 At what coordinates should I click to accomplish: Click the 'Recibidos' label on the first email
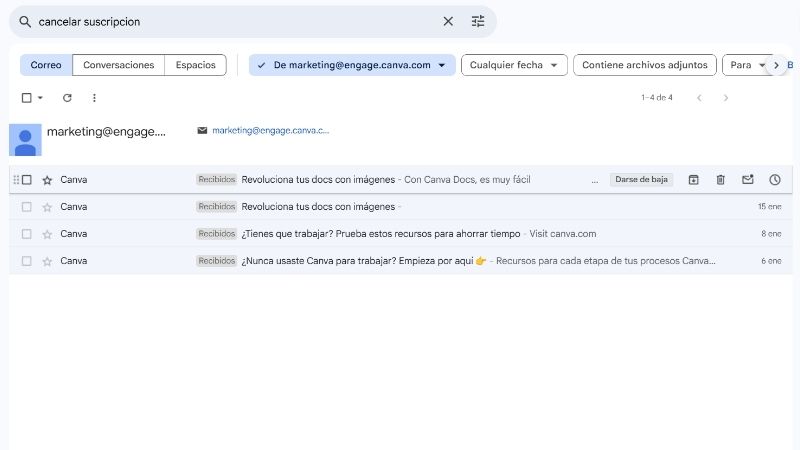coord(216,180)
